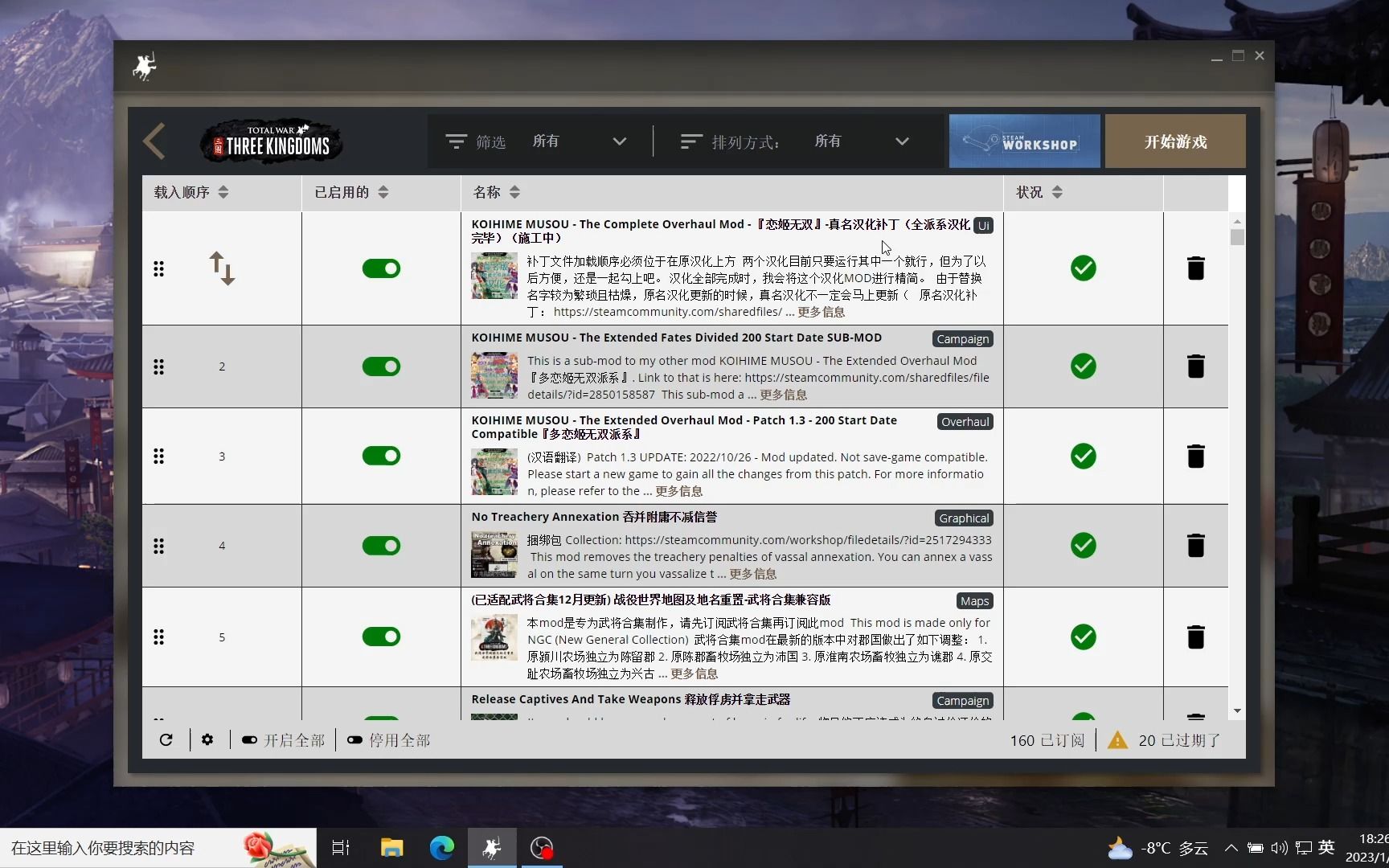The width and height of the screenshot is (1389, 868).
Task: Sort by 状况 column
Action: (x=1039, y=192)
